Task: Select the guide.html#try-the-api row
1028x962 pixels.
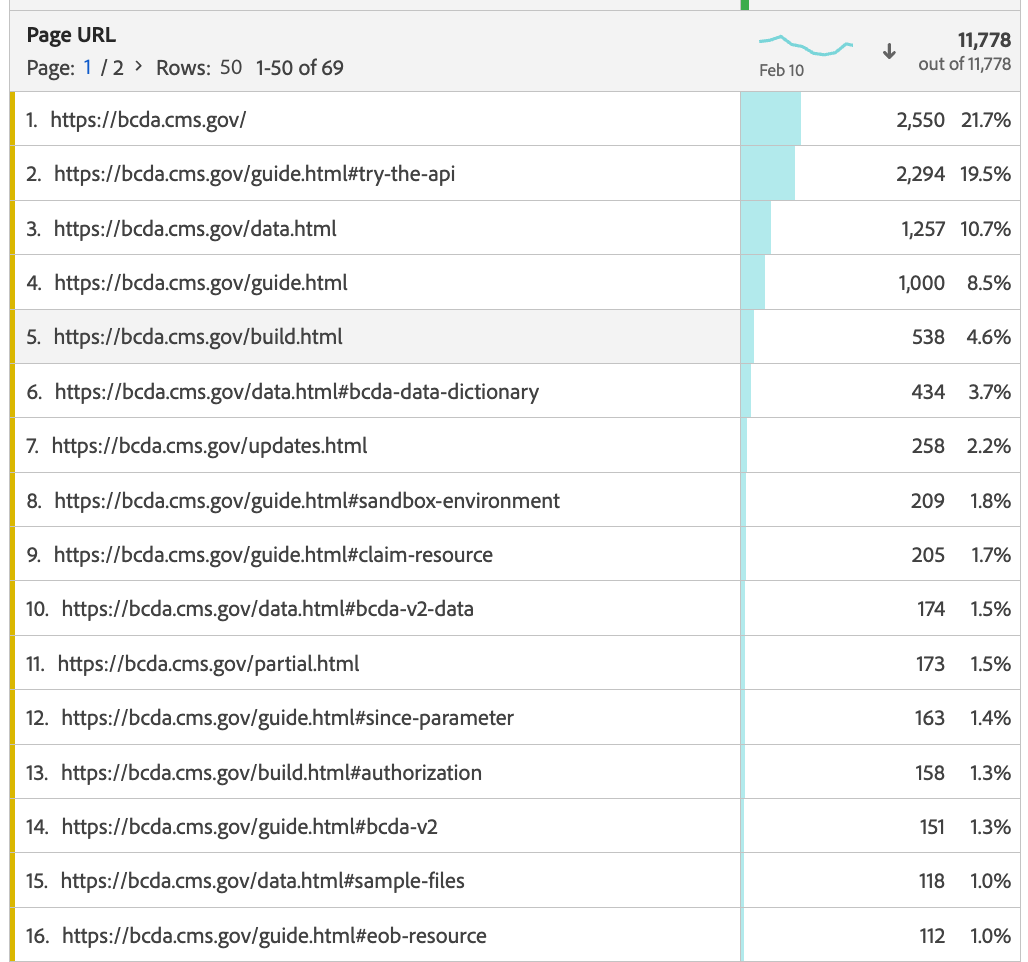Action: [x=255, y=174]
